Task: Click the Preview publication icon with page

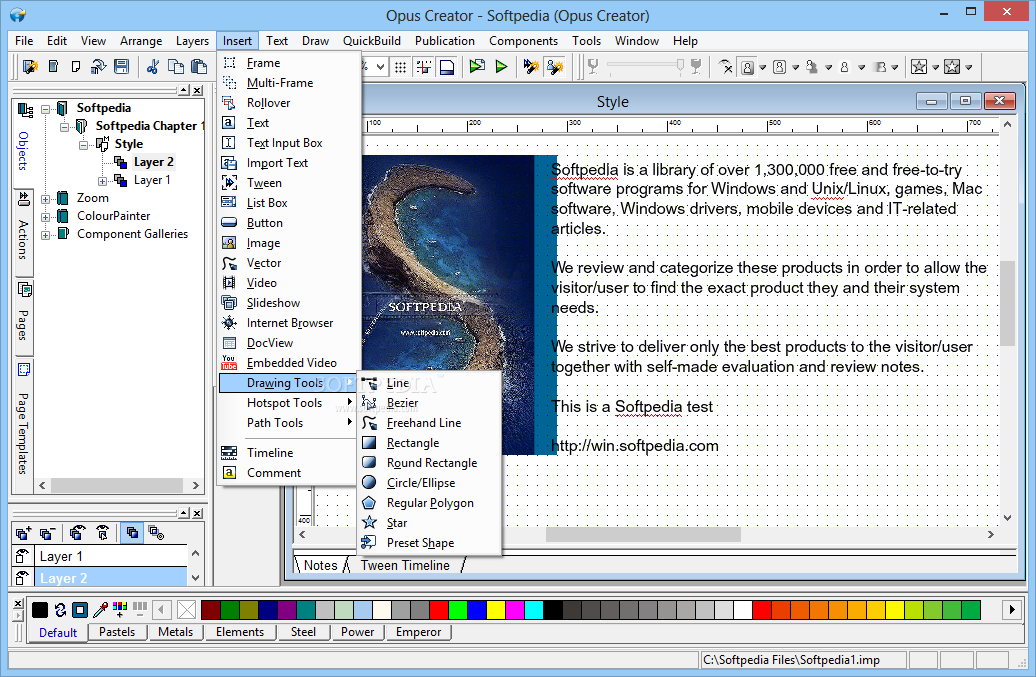Action: tap(477, 67)
